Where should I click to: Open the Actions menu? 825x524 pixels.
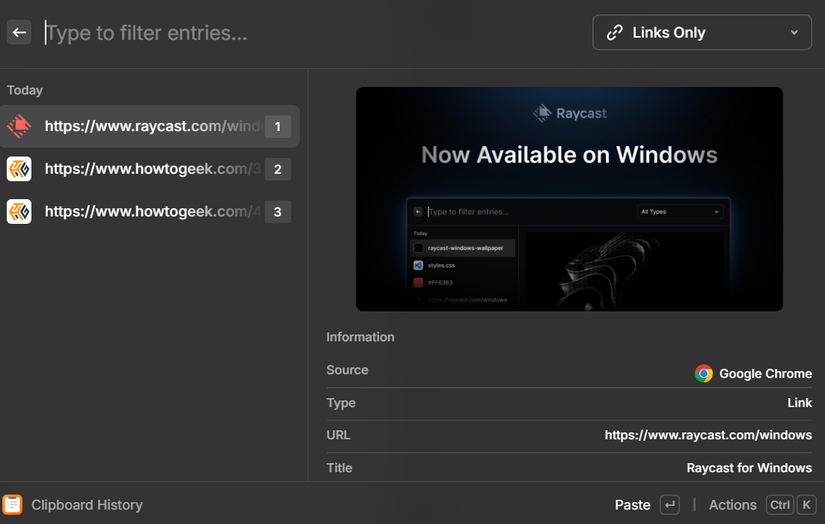[732, 505]
